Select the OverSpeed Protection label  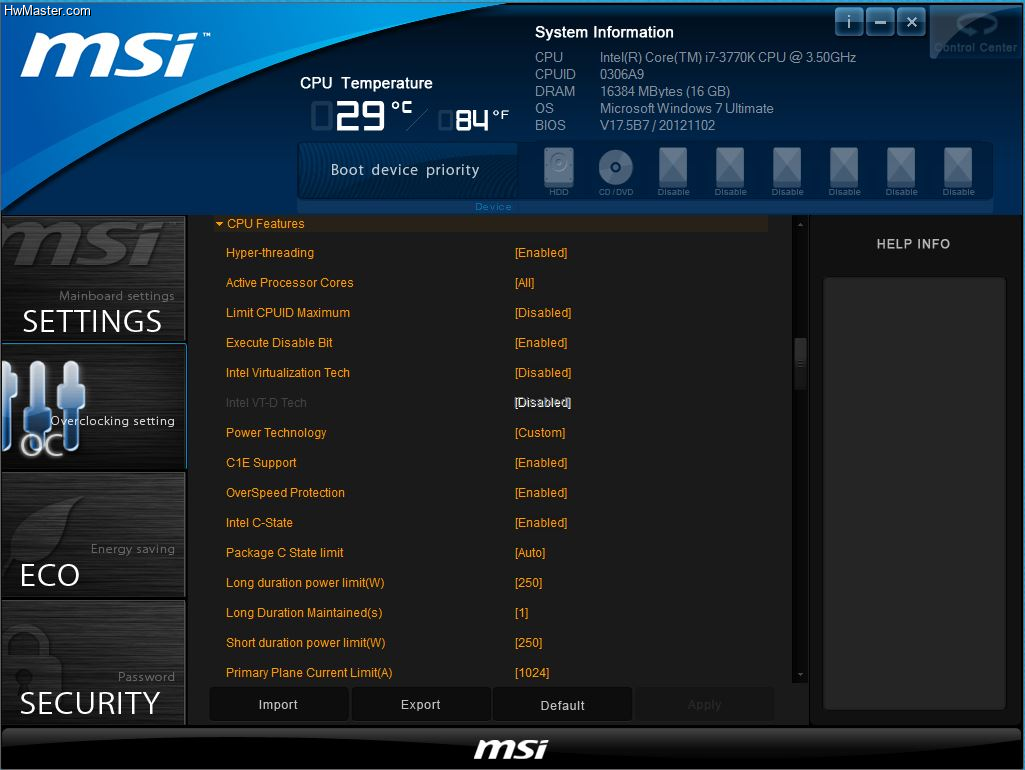pyautogui.click(x=285, y=493)
